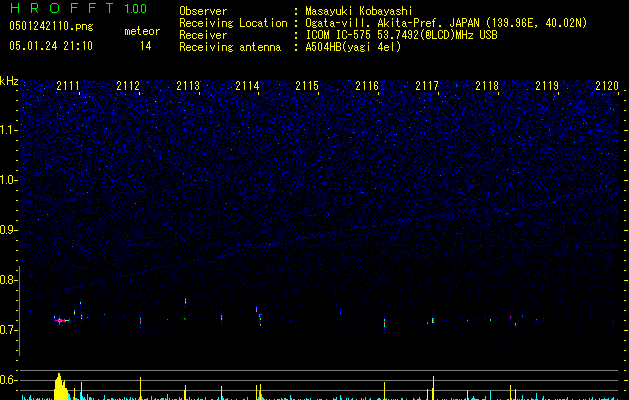Click the 1.1 kHz frequency axis label
The width and height of the screenshot is (629, 400).
click(x=8, y=130)
